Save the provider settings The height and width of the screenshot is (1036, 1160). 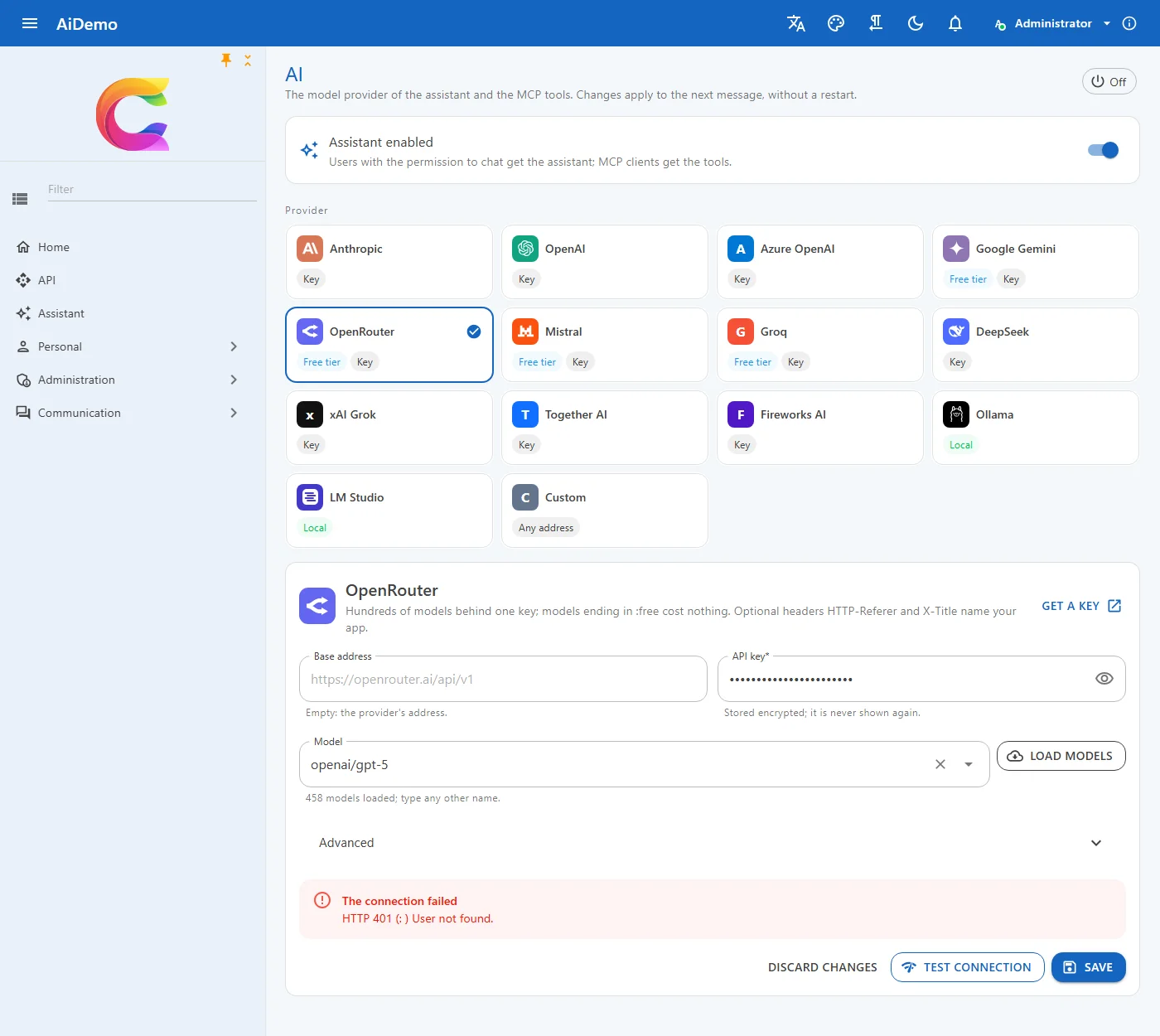coord(1089,967)
